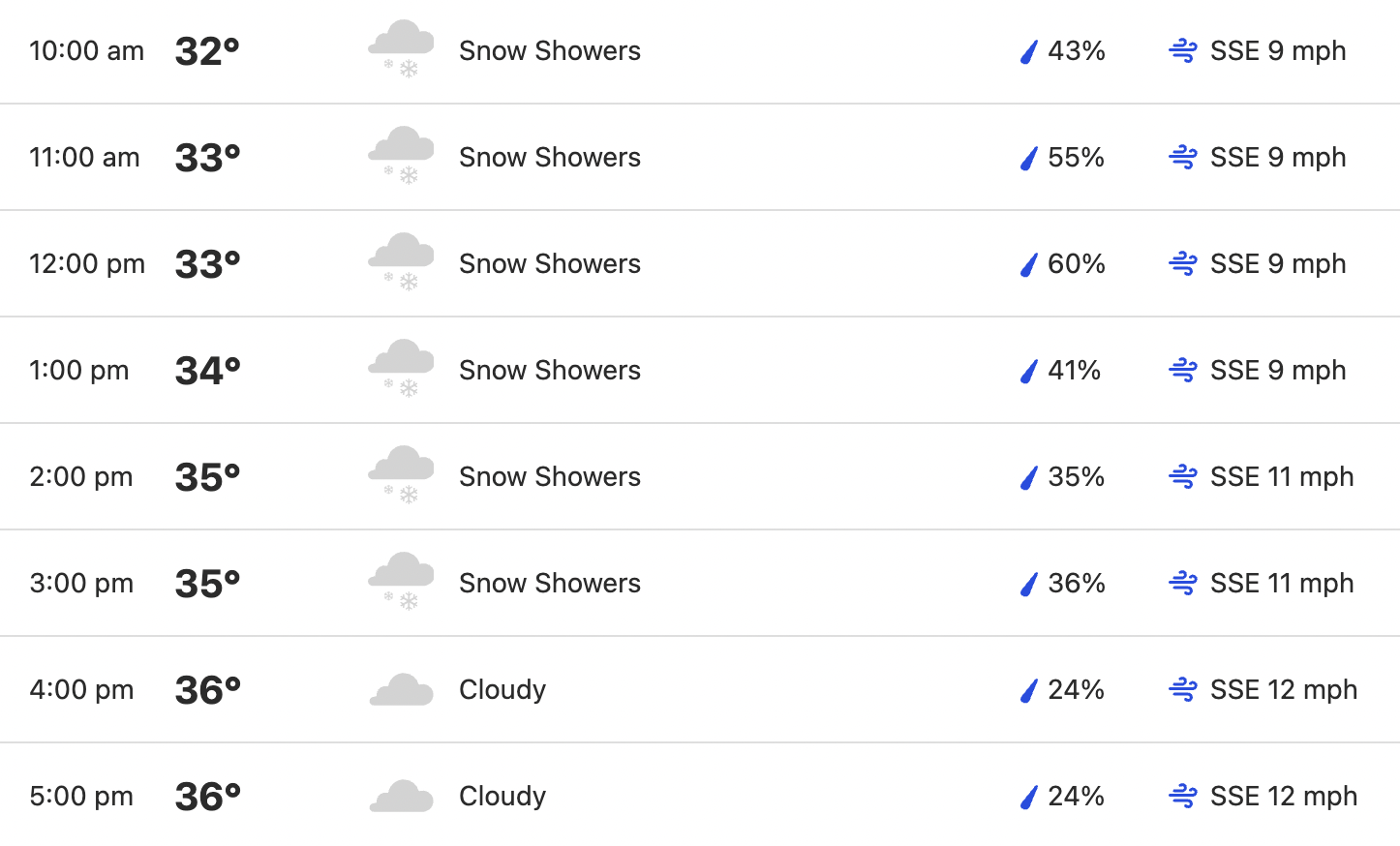Click the wind icon in 11:00 am row
The width and height of the screenshot is (1400, 846).
coord(1183,157)
